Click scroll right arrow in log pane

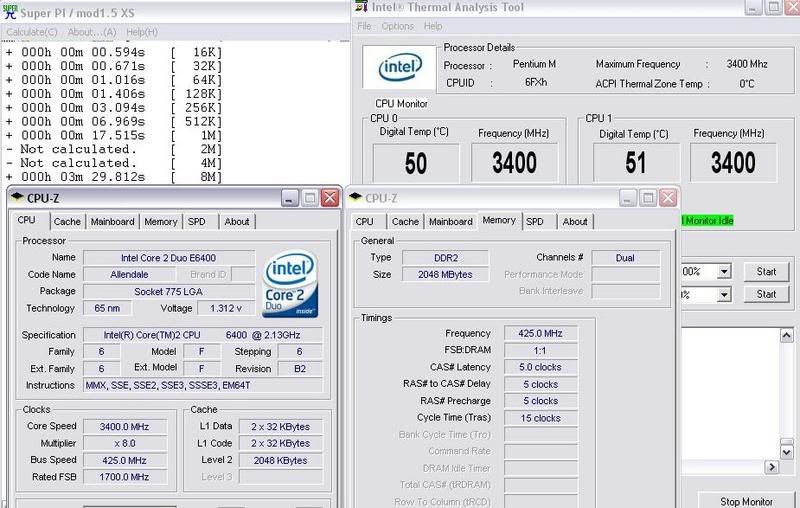point(771,467)
